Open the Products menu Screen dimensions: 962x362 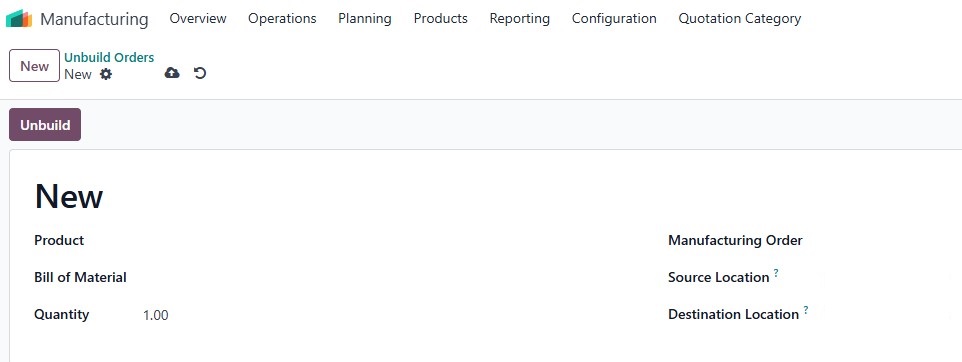pos(441,18)
